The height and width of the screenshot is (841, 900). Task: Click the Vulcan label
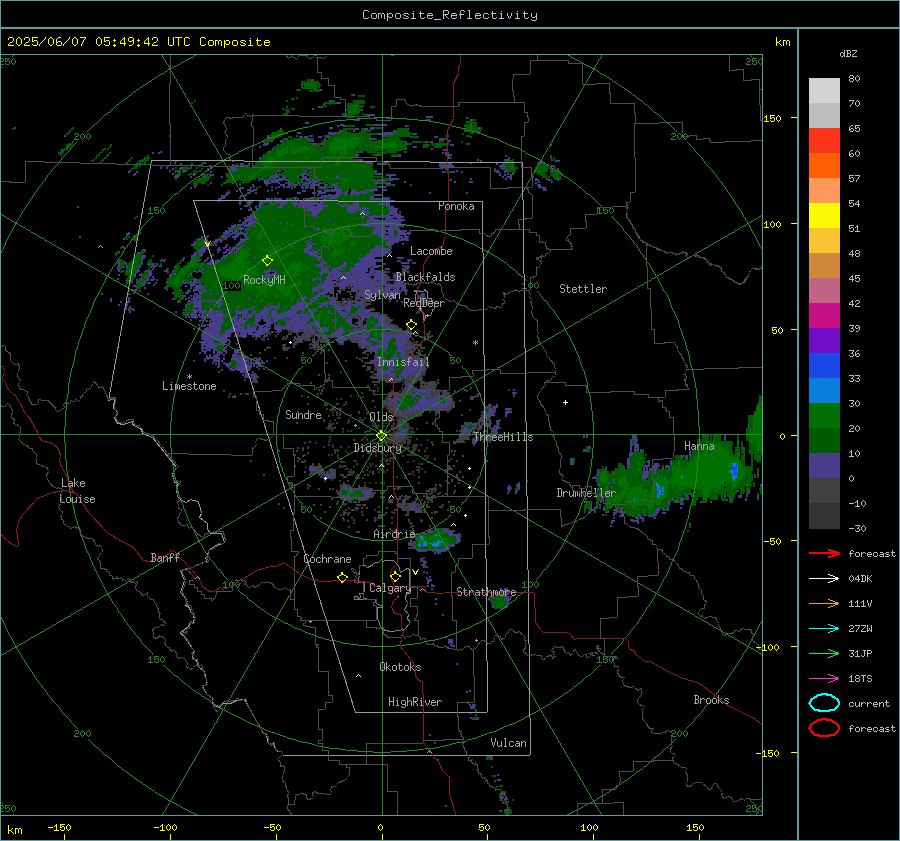click(x=508, y=743)
